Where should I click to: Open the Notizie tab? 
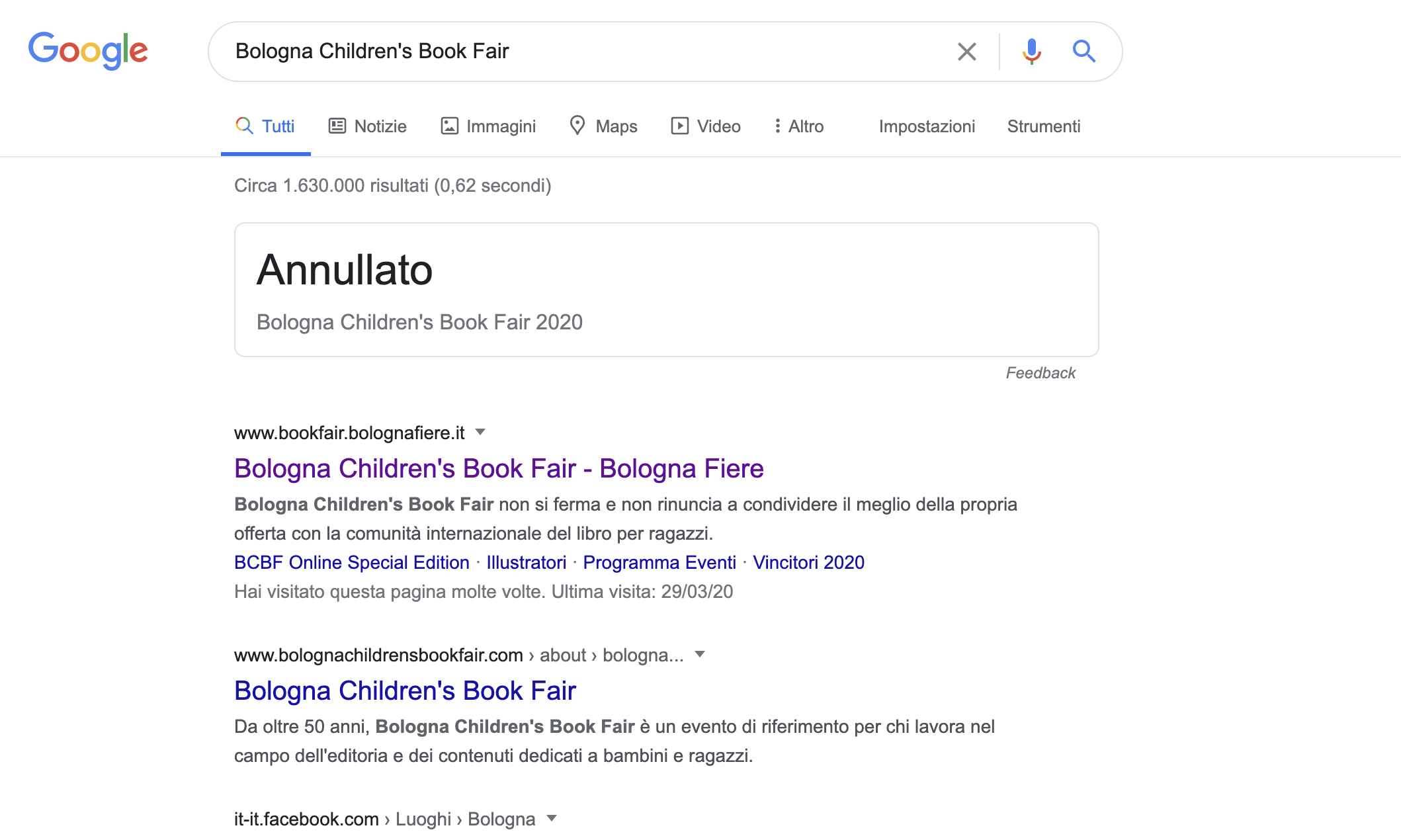coord(368,126)
